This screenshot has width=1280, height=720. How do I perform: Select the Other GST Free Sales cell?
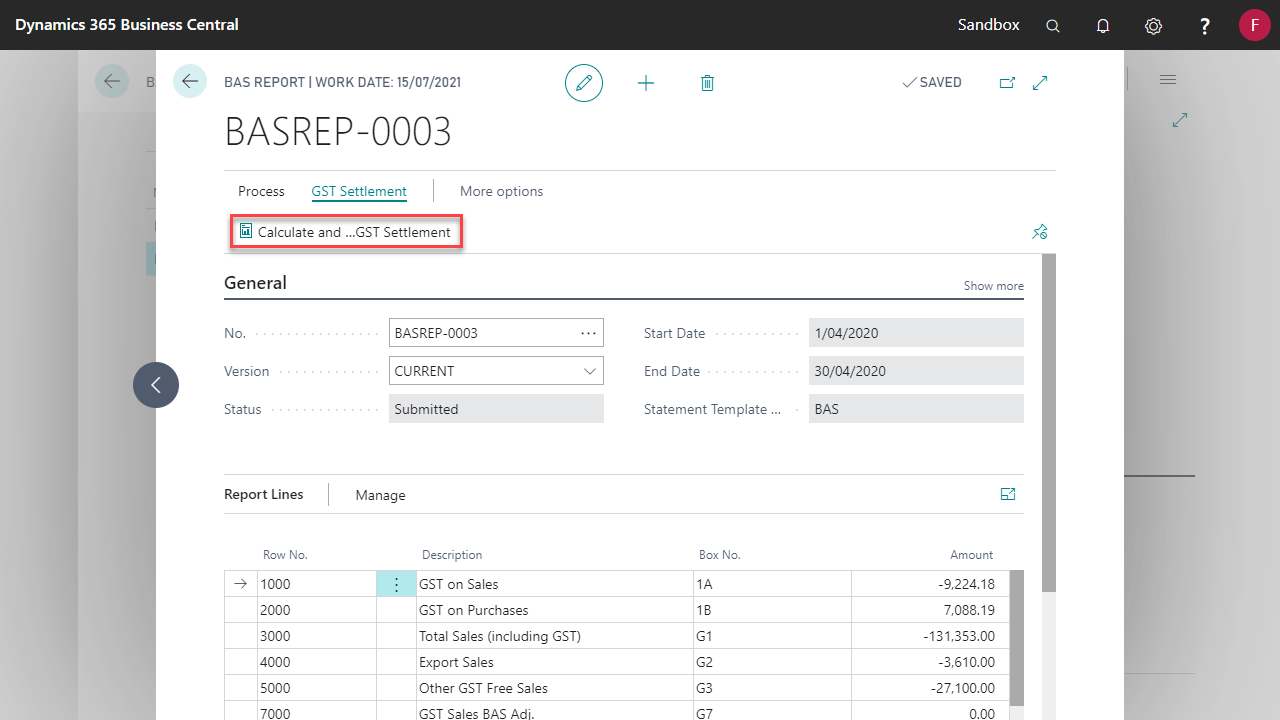click(555, 688)
